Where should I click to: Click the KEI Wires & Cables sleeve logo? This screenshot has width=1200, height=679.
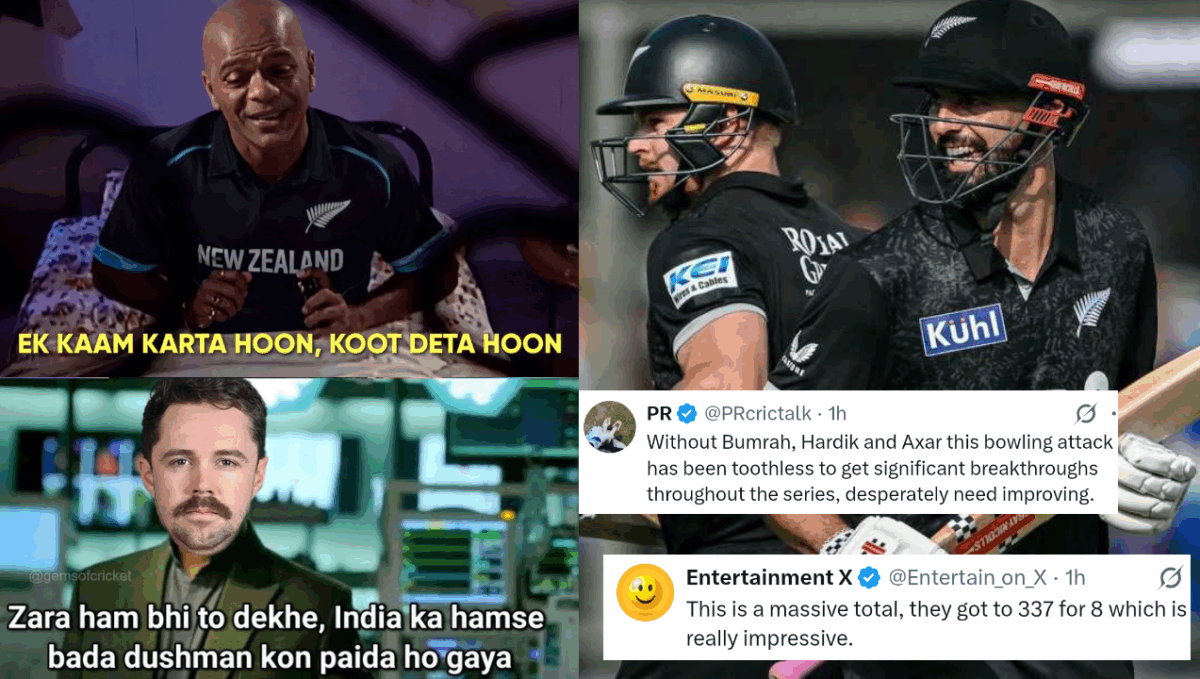click(700, 279)
